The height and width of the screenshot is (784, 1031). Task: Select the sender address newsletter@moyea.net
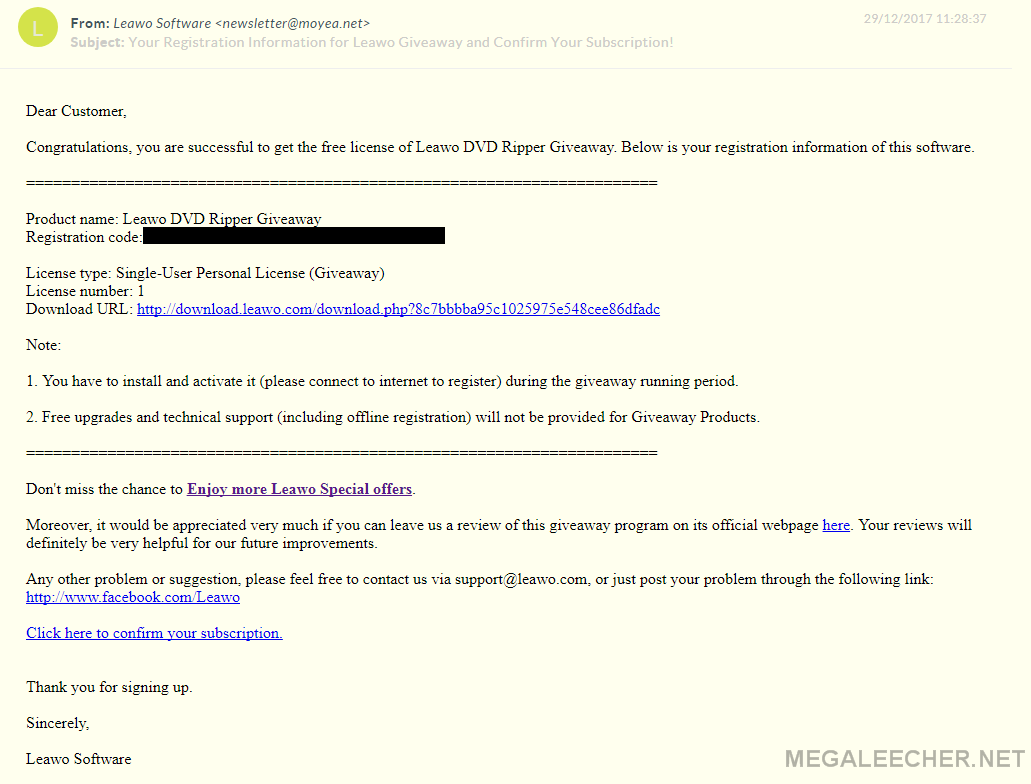(x=293, y=24)
